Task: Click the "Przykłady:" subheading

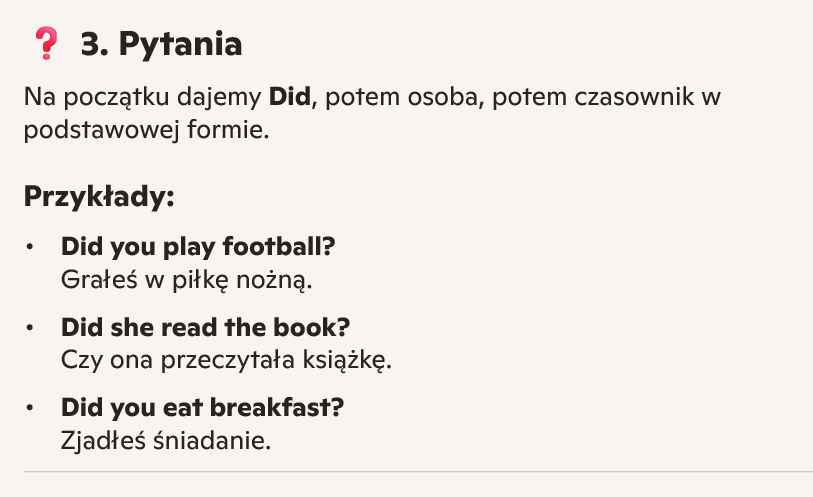Action: coord(99,195)
